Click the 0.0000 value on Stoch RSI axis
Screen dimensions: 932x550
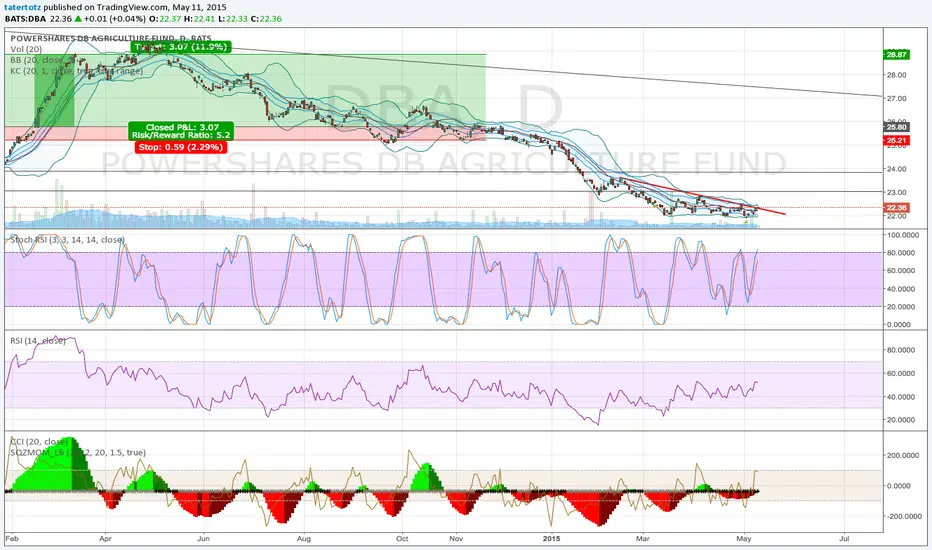pyautogui.click(x=899, y=325)
